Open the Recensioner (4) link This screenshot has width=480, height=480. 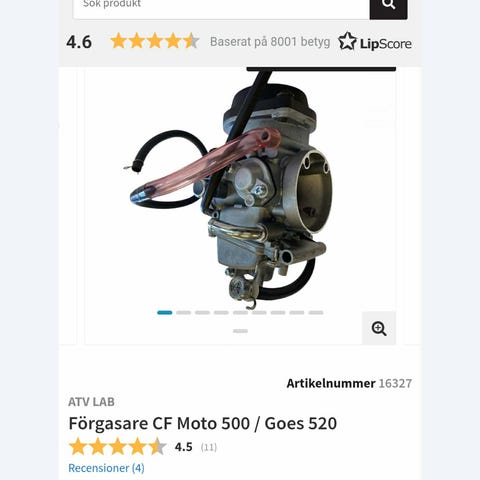pos(106,468)
